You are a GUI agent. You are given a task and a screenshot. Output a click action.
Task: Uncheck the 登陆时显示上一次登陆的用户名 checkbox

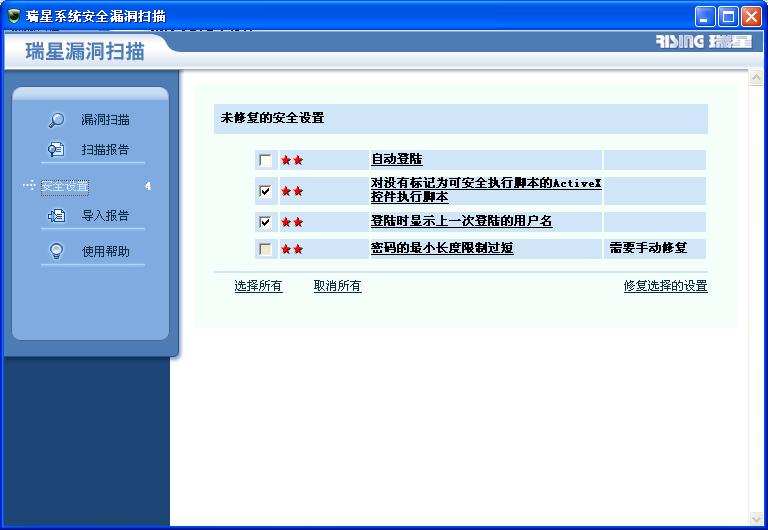coord(265,222)
